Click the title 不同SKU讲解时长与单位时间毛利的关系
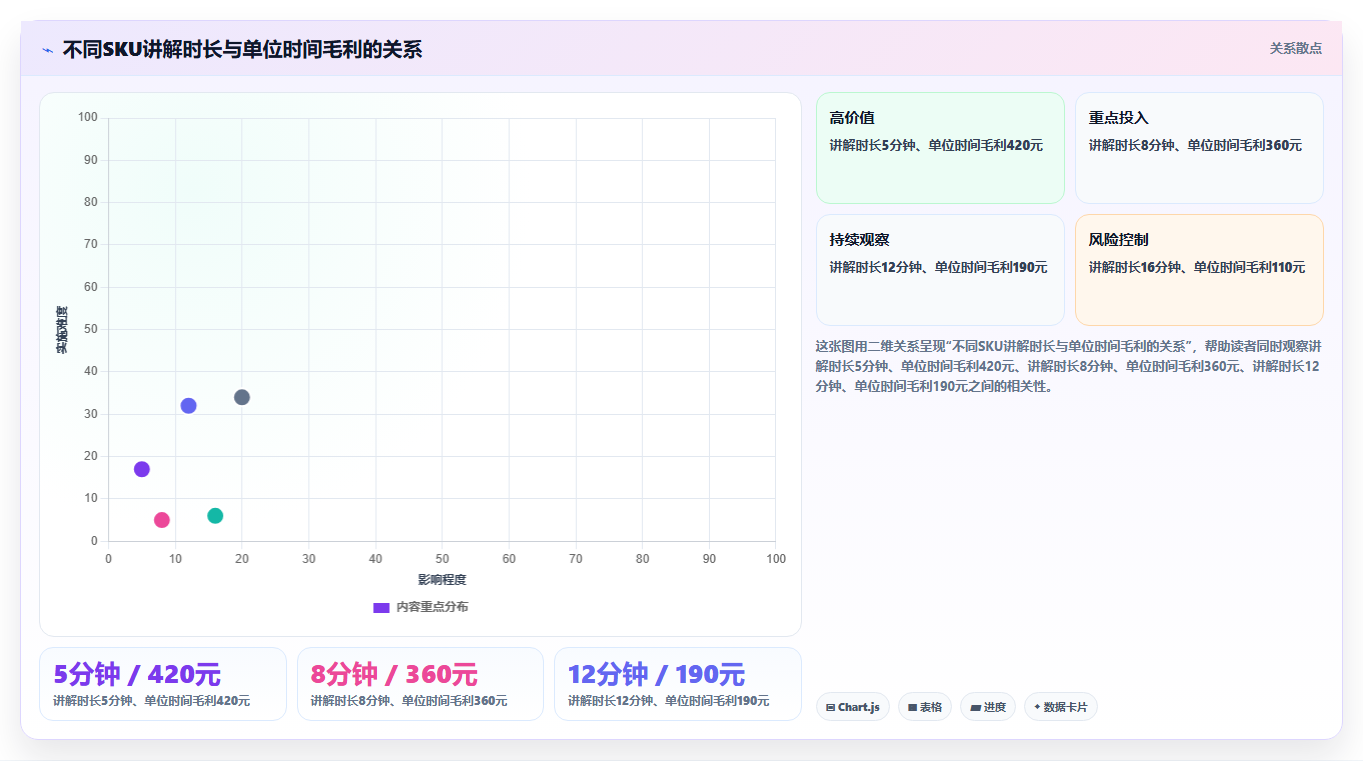 point(242,49)
